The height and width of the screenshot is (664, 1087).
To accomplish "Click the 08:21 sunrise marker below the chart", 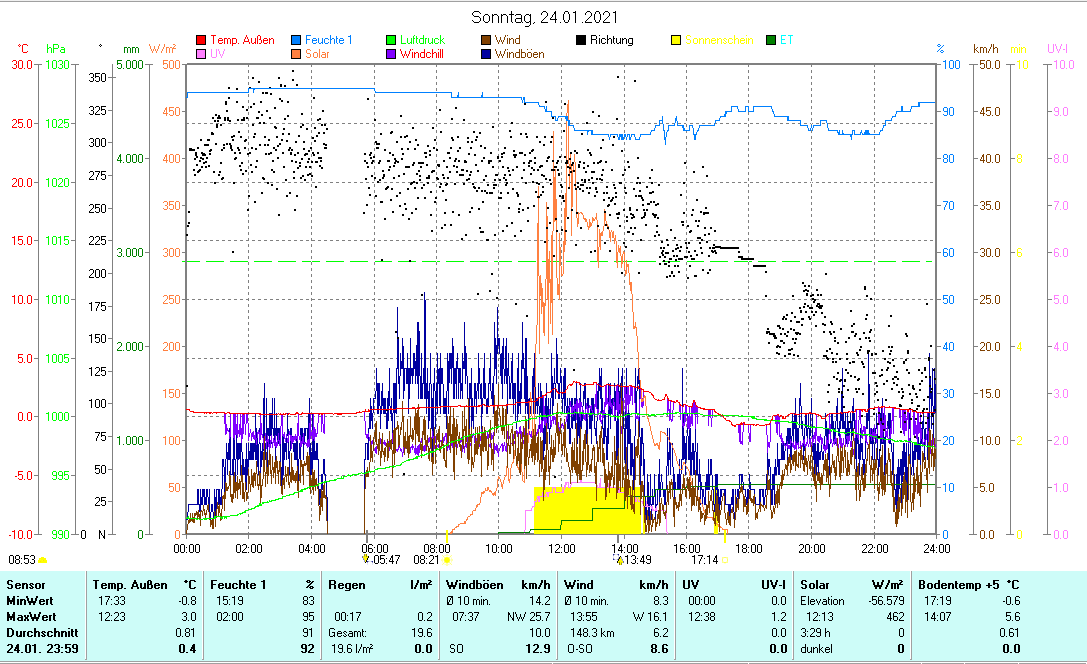I will tap(426, 560).
